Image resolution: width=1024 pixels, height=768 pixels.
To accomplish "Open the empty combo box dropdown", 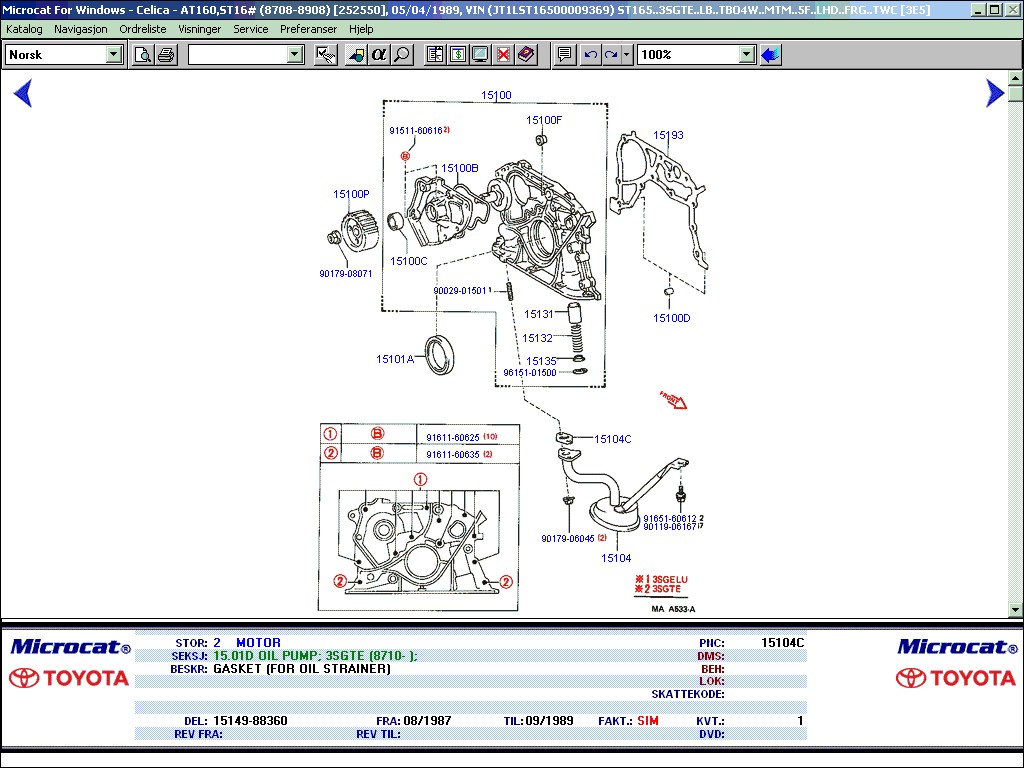I will point(295,55).
